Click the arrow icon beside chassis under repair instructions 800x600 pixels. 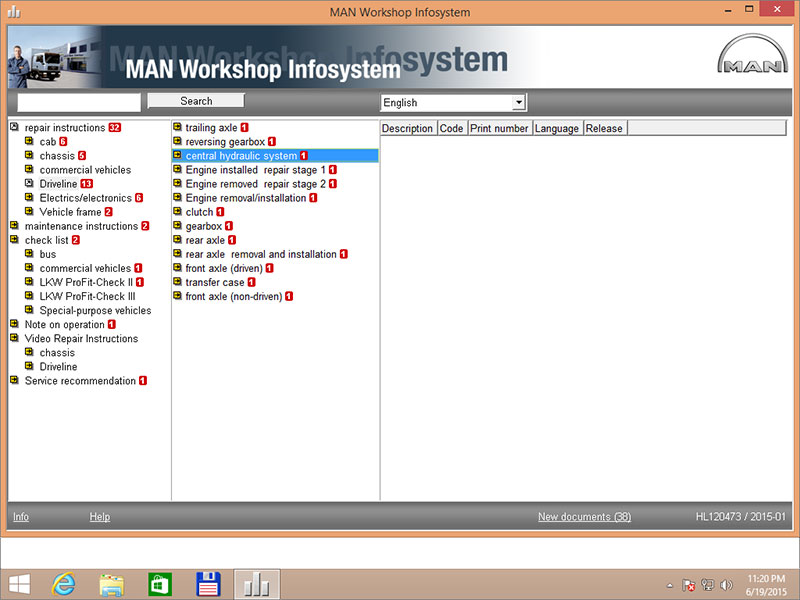click(x=30, y=155)
